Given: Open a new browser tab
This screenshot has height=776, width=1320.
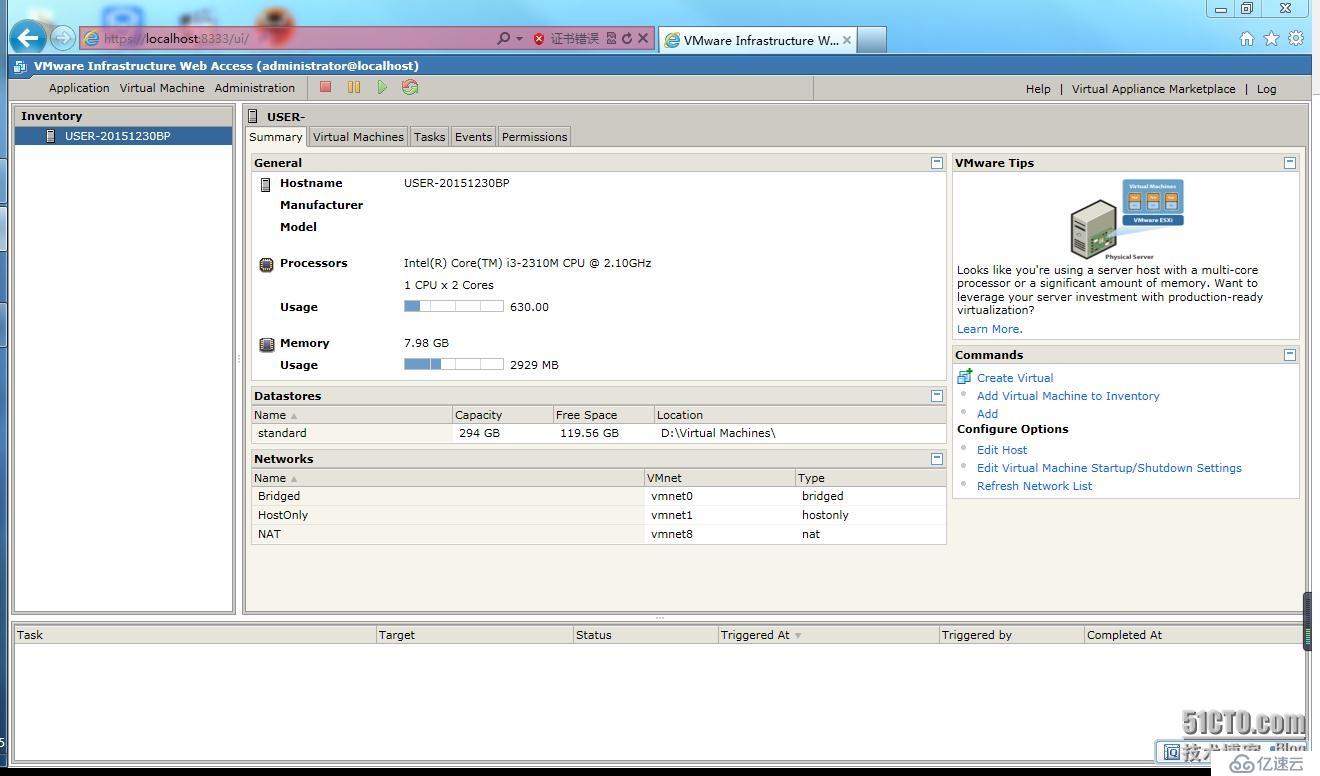Looking at the screenshot, I should point(872,40).
